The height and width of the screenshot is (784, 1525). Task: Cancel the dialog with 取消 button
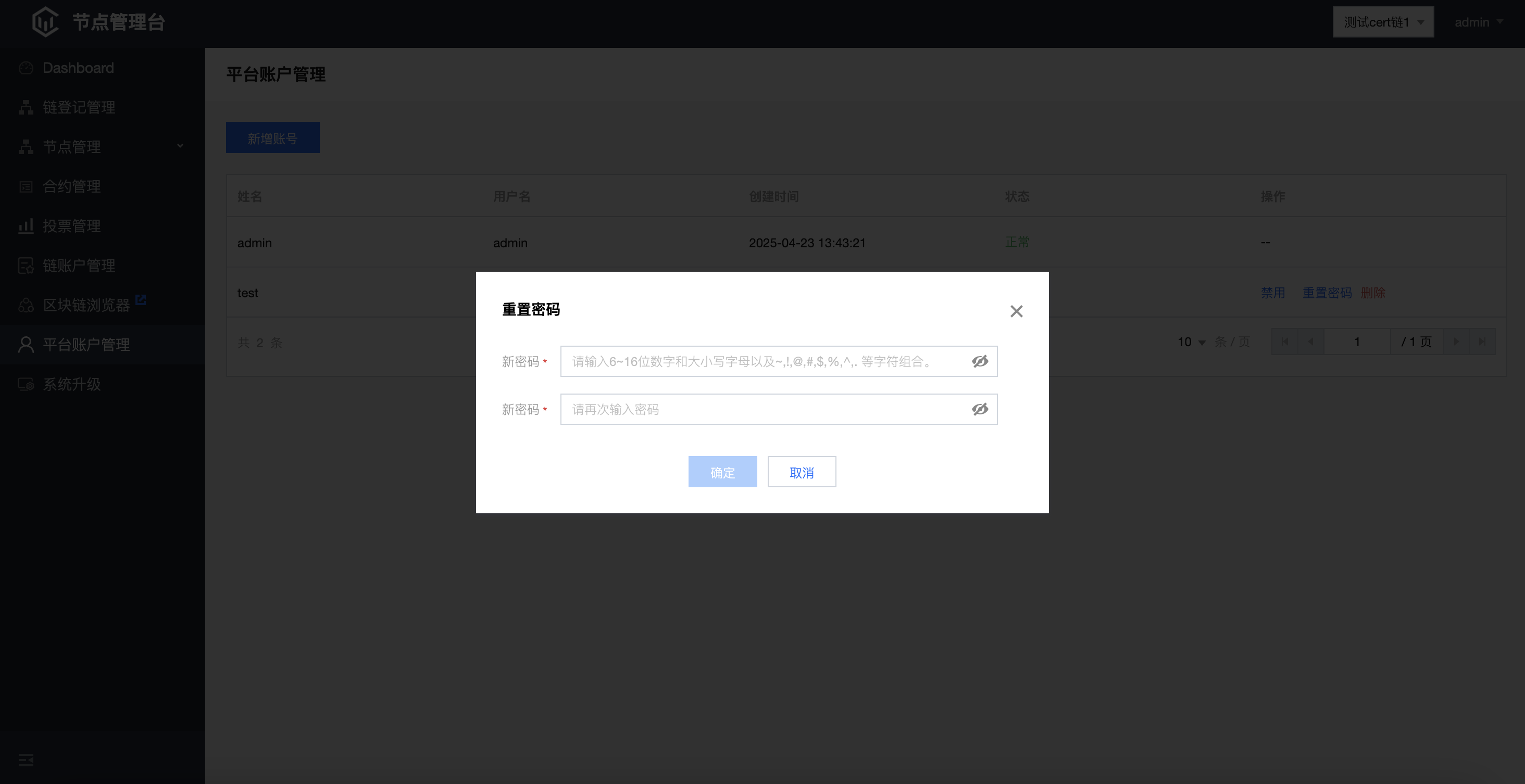click(x=802, y=472)
